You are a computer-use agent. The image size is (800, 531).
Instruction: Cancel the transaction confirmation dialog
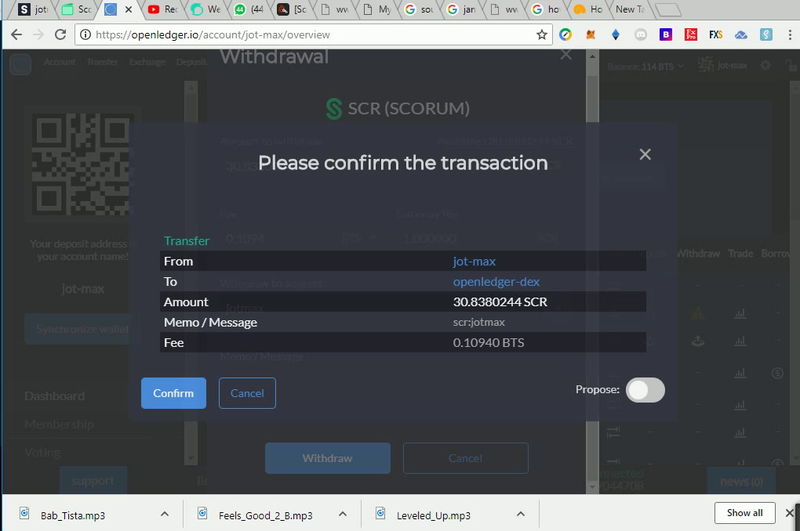[247, 393]
